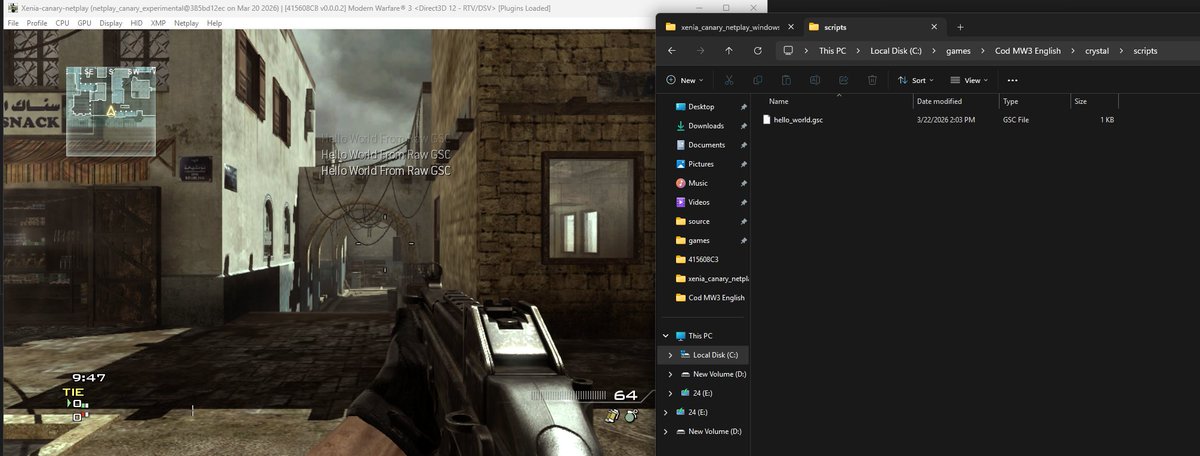Screen dimensions: 1200x456
Task: Open Xenia's Display menu
Action: click(111, 22)
